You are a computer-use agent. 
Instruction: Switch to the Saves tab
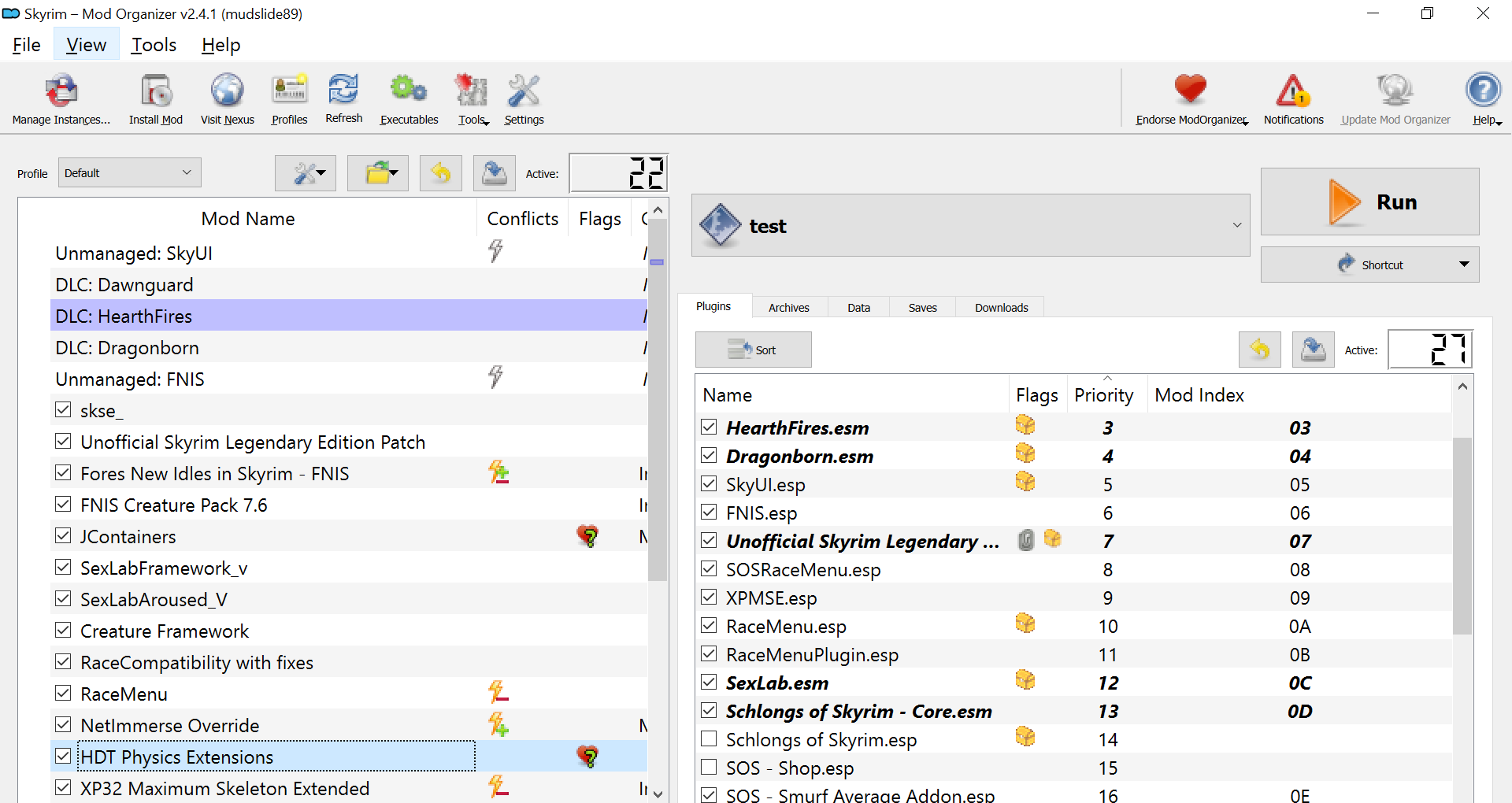point(922,307)
